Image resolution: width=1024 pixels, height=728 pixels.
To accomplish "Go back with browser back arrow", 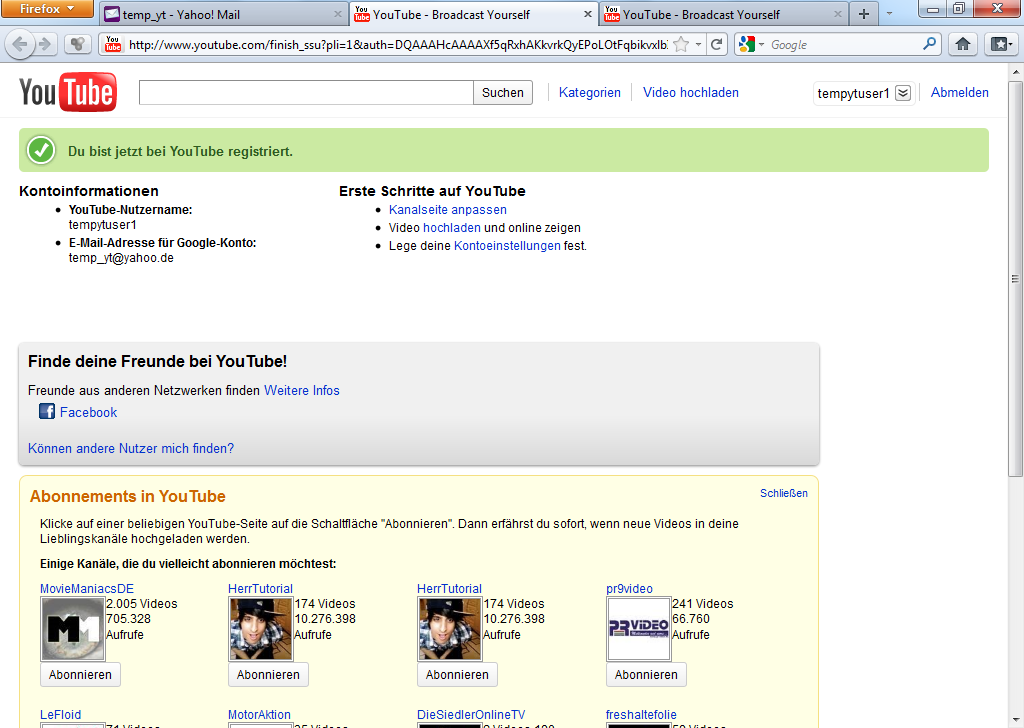I will (x=19, y=44).
